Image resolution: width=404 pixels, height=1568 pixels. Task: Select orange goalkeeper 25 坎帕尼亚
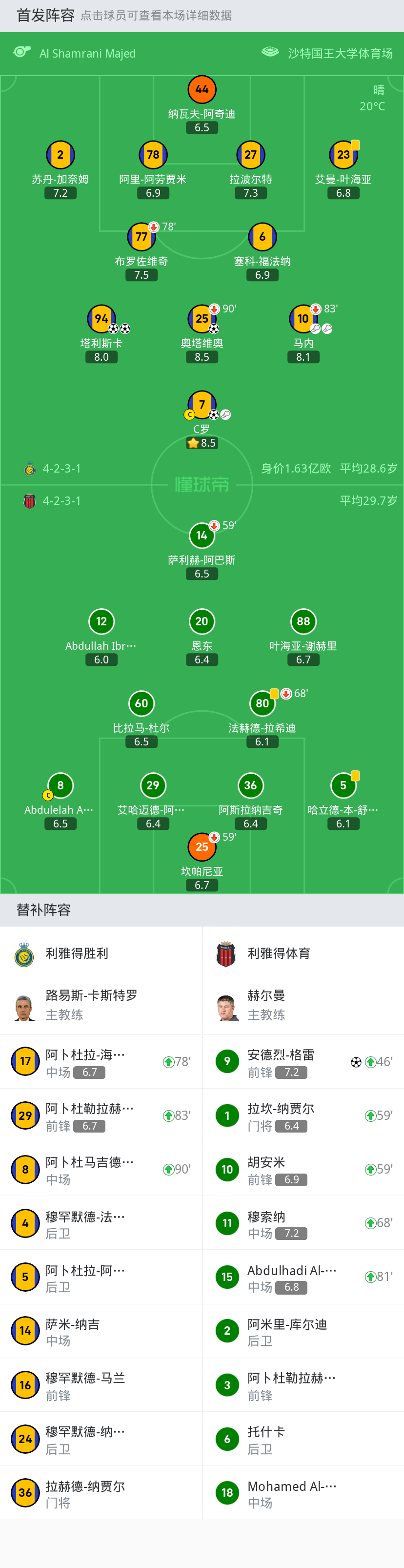point(202,846)
